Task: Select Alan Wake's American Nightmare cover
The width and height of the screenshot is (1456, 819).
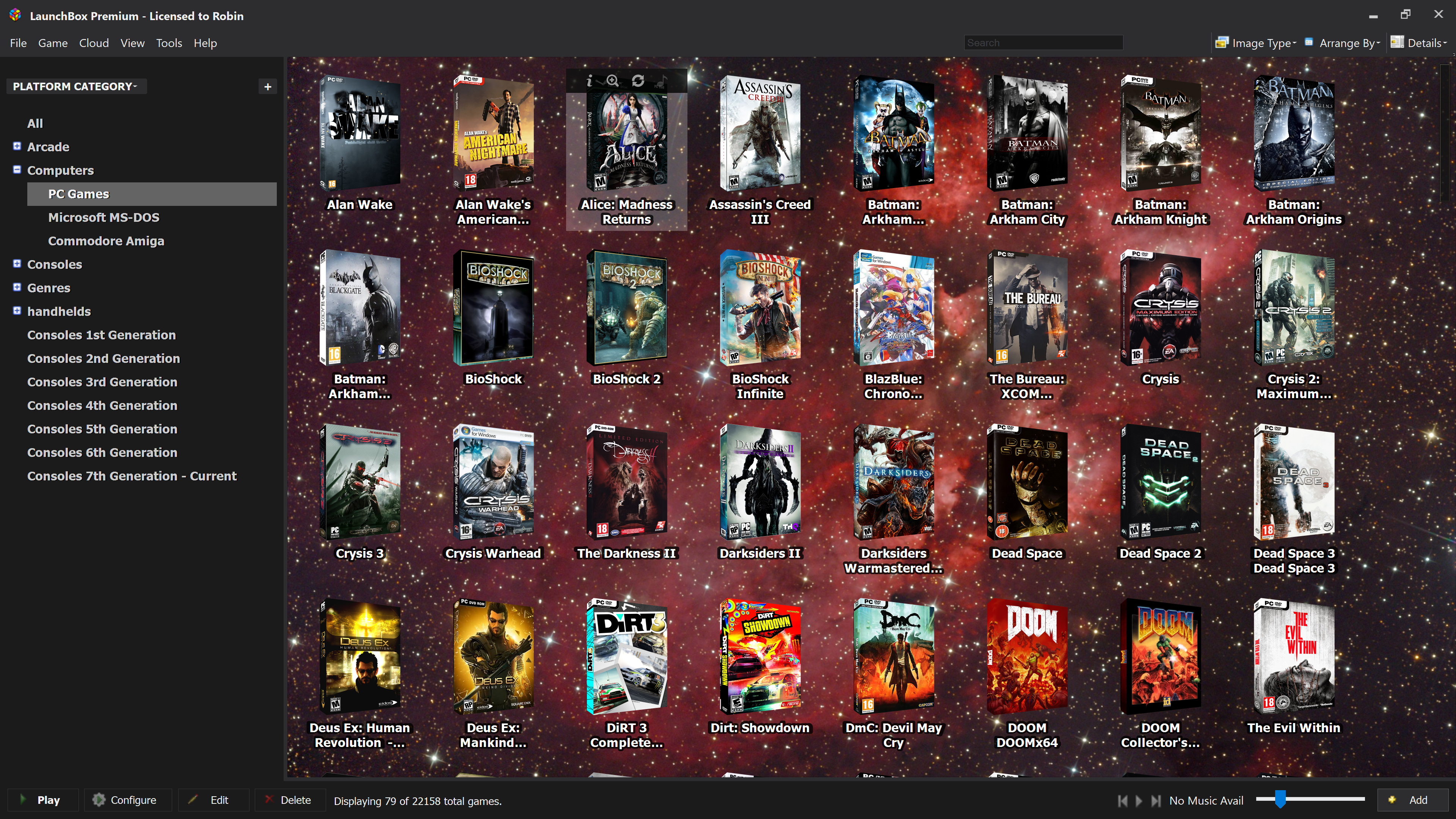Action: point(493,134)
